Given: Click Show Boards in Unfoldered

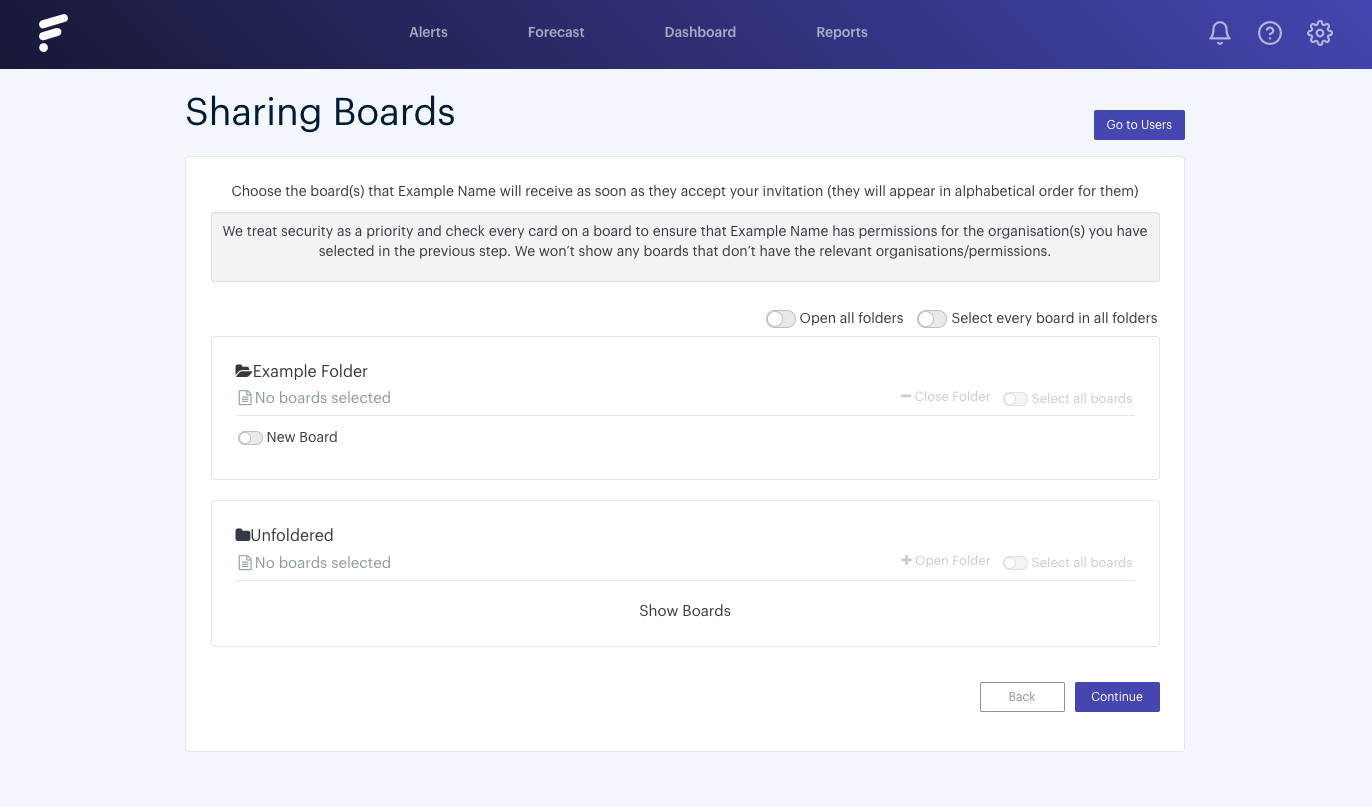Looking at the screenshot, I should (685, 611).
